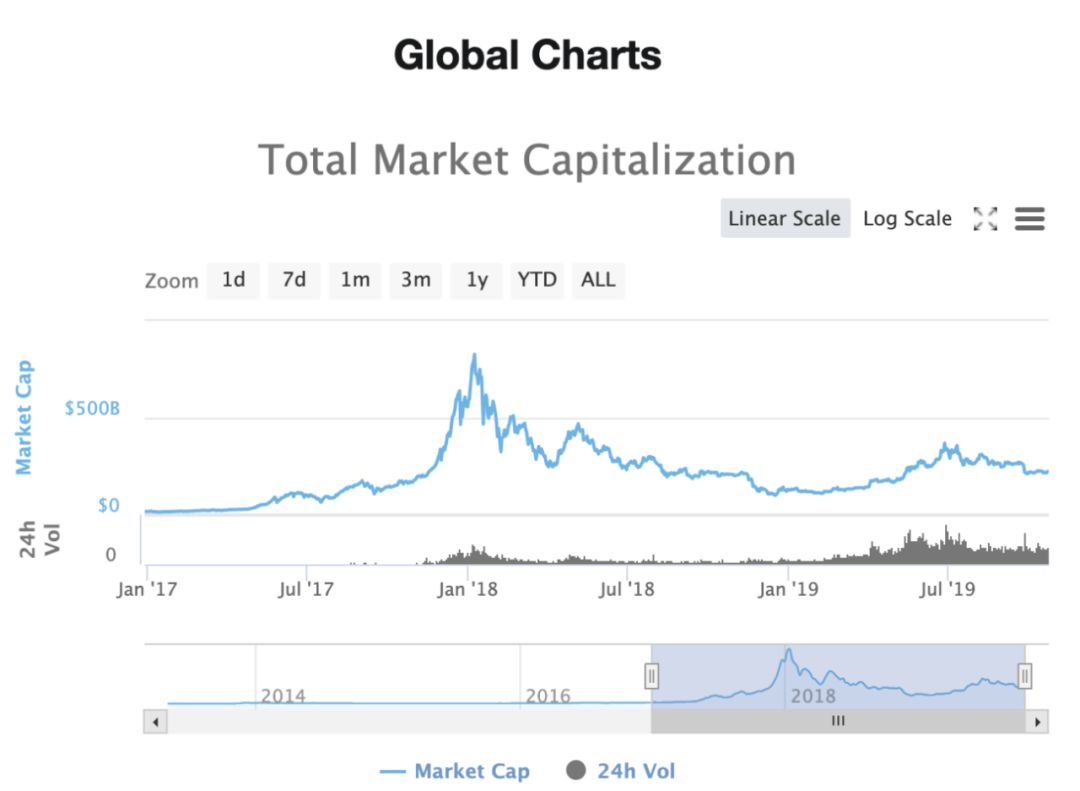Click the navigator scrollbar thumb grip
Screen dimensions: 1080x791
click(838, 721)
